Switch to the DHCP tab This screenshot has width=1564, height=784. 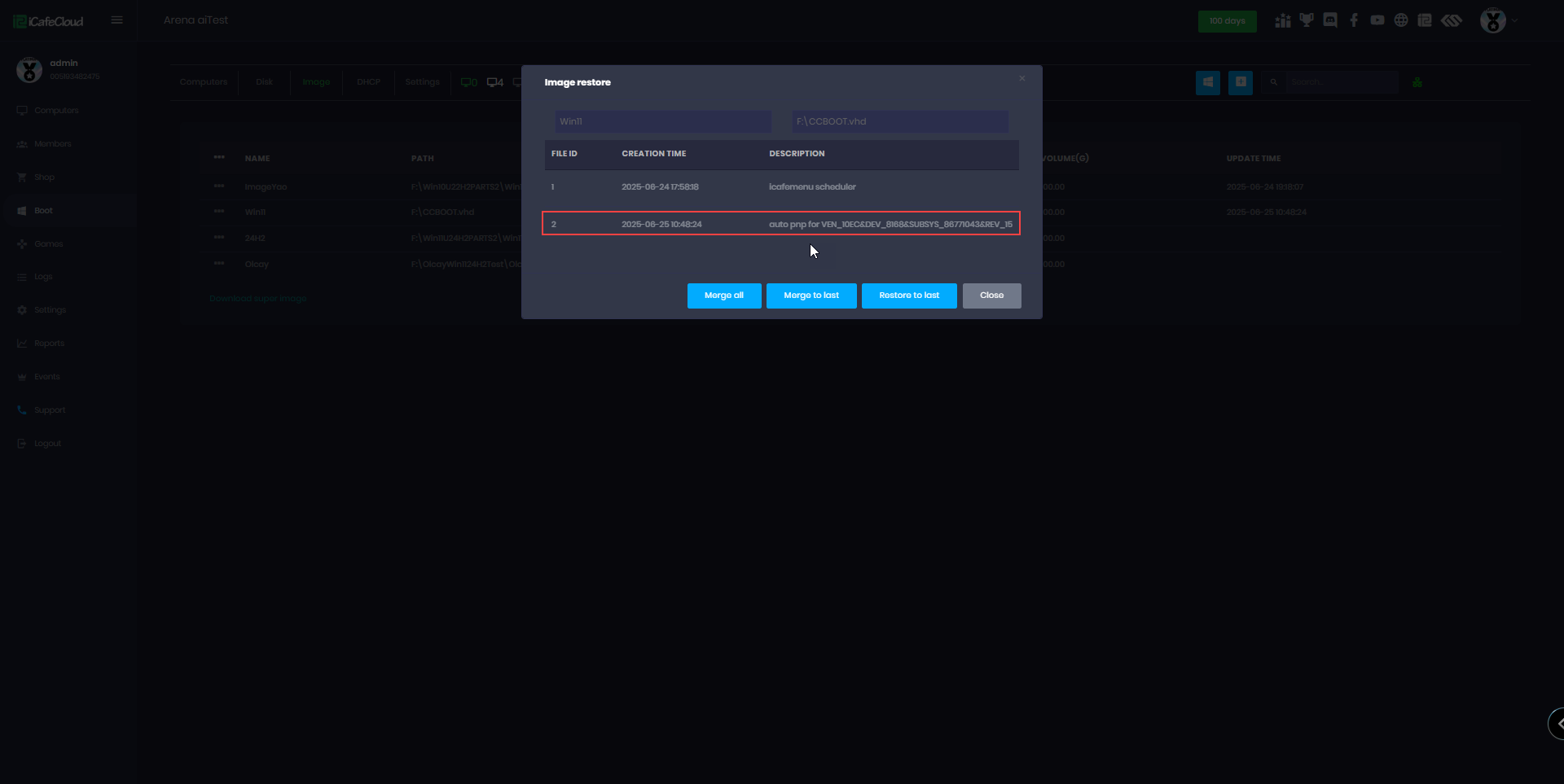pos(368,82)
